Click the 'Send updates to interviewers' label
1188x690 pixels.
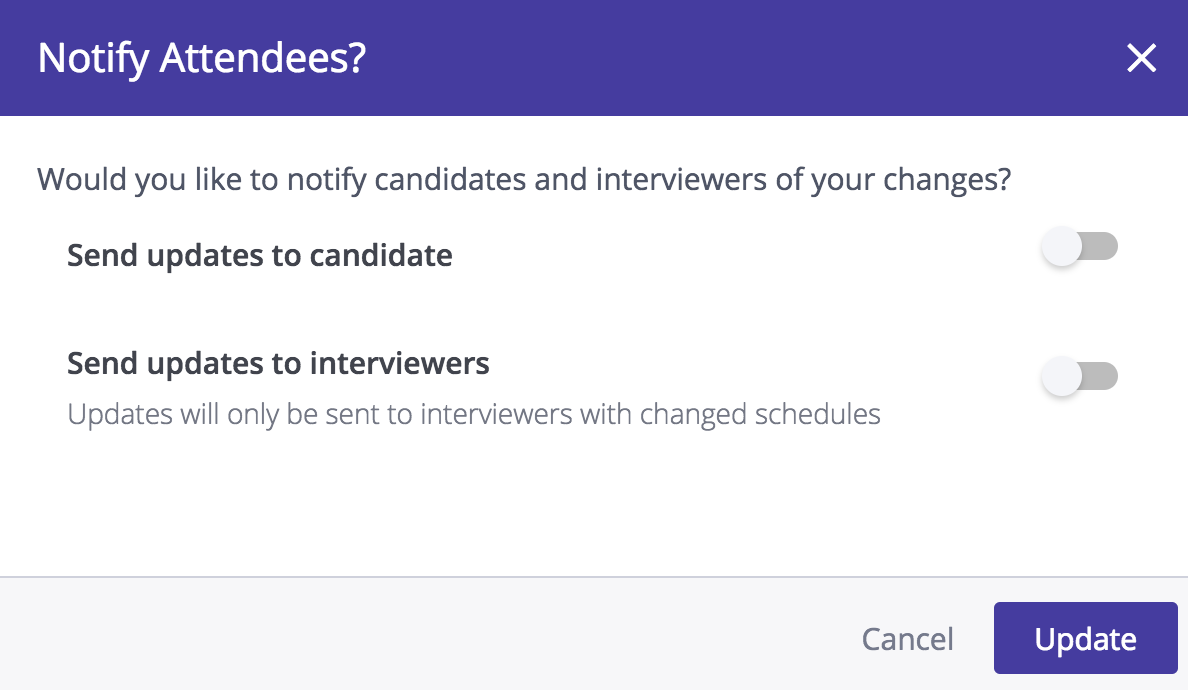pos(278,362)
